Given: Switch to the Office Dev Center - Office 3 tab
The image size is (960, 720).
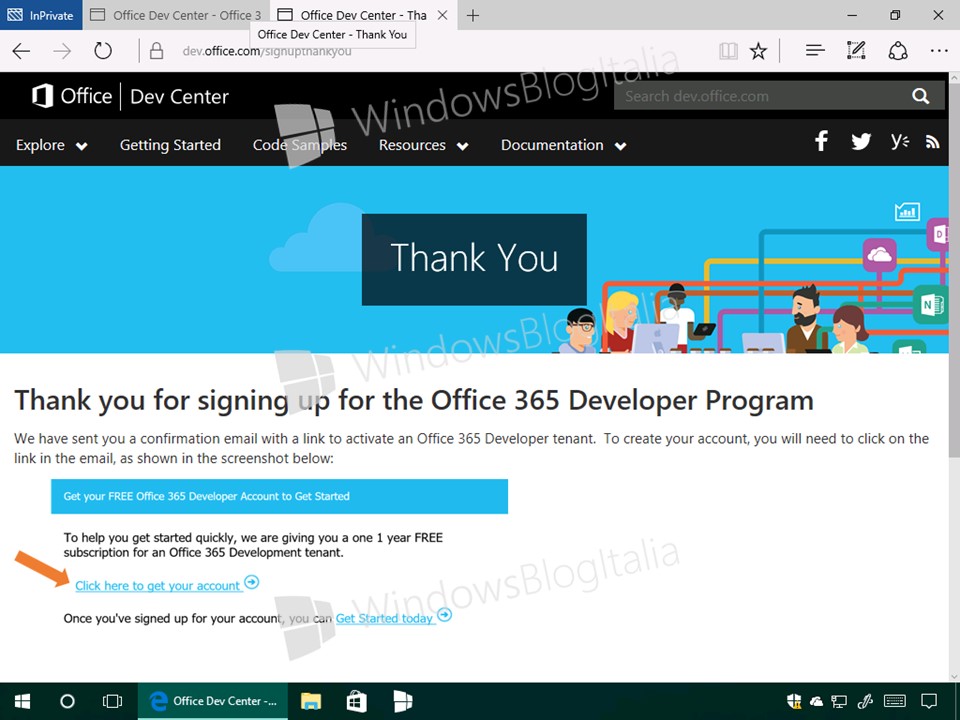Looking at the screenshot, I should [176, 15].
